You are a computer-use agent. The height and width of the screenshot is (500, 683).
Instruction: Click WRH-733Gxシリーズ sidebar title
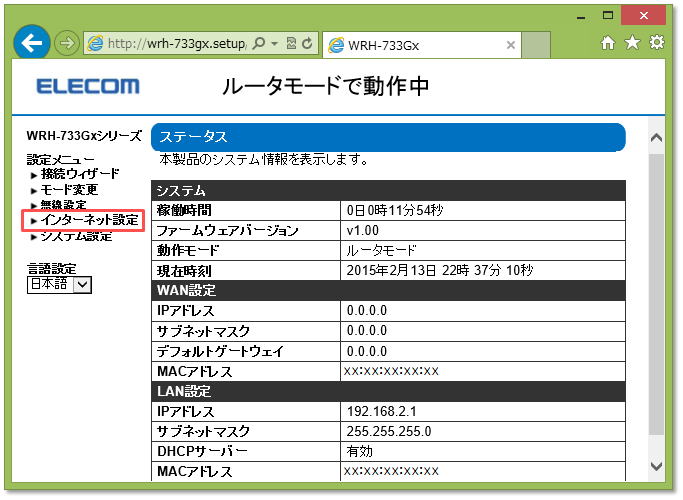pos(84,136)
